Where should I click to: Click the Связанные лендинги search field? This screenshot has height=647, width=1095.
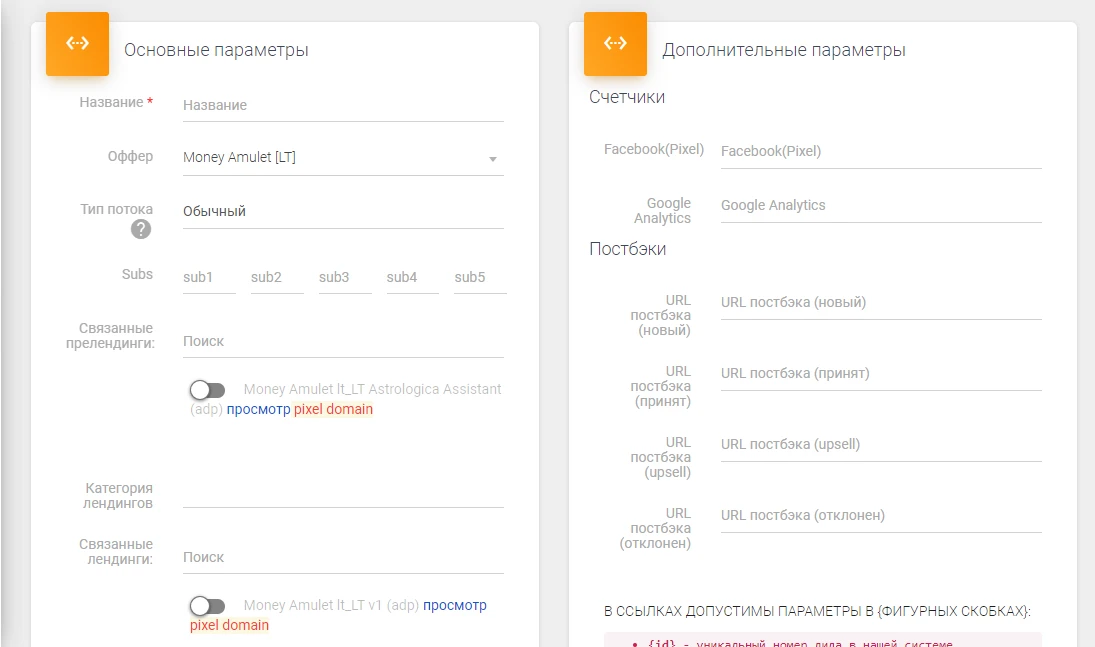click(x=343, y=558)
